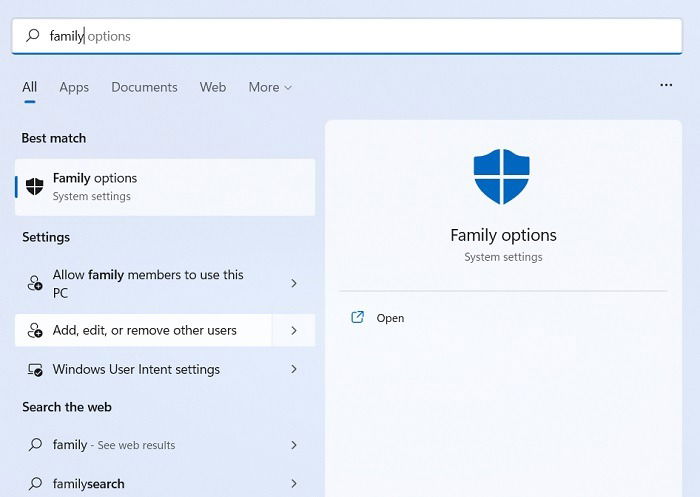Select the Web filter tab
The height and width of the screenshot is (497, 700).
pyautogui.click(x=213, y=87)
